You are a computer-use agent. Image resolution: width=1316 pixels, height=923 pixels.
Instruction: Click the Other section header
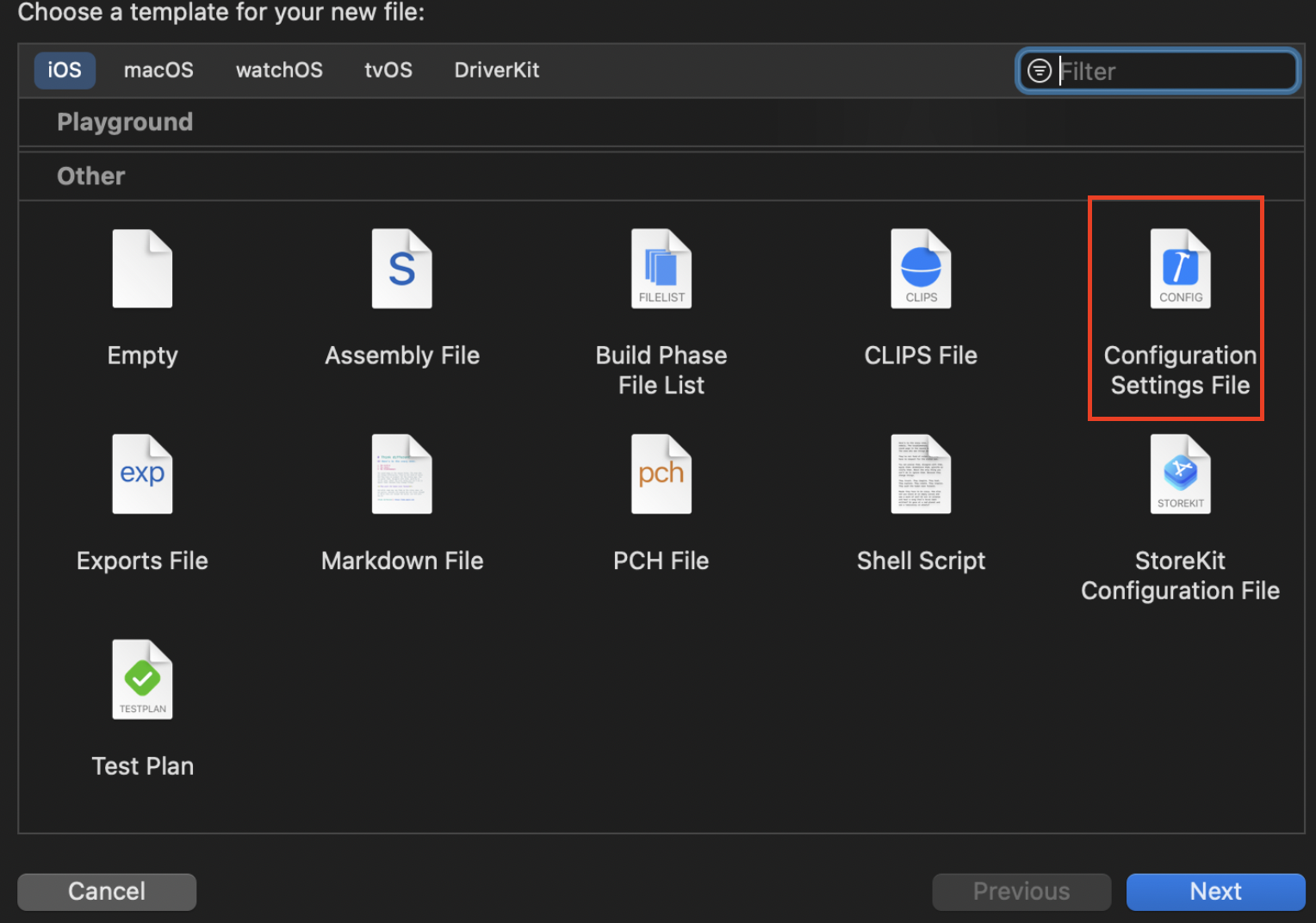coord(661,177)
